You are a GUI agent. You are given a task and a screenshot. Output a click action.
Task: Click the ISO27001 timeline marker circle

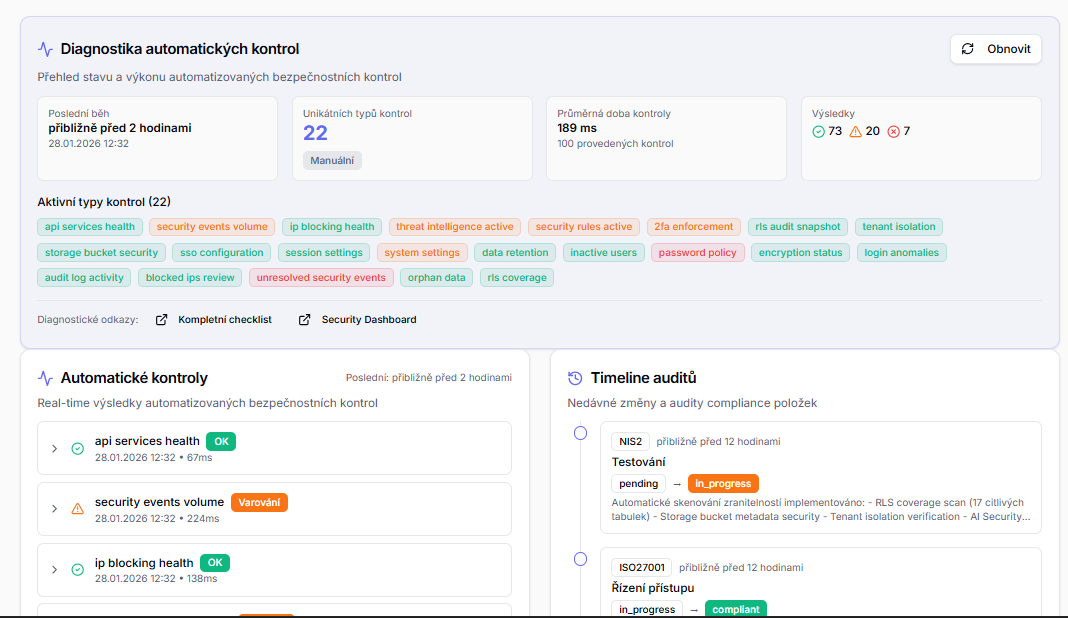580,559
